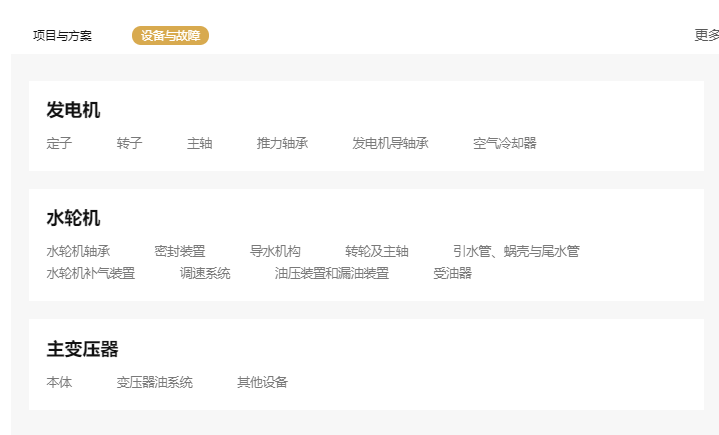Open the 水轮机补气装置 link
Screen dimensions: 719x435
[x=91, y=273]
